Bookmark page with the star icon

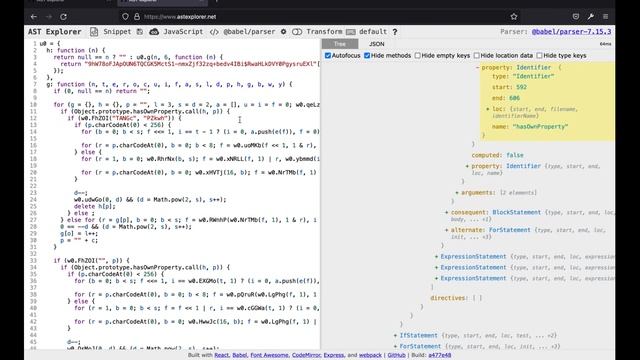pyautogui.click(x=514, y=17)
